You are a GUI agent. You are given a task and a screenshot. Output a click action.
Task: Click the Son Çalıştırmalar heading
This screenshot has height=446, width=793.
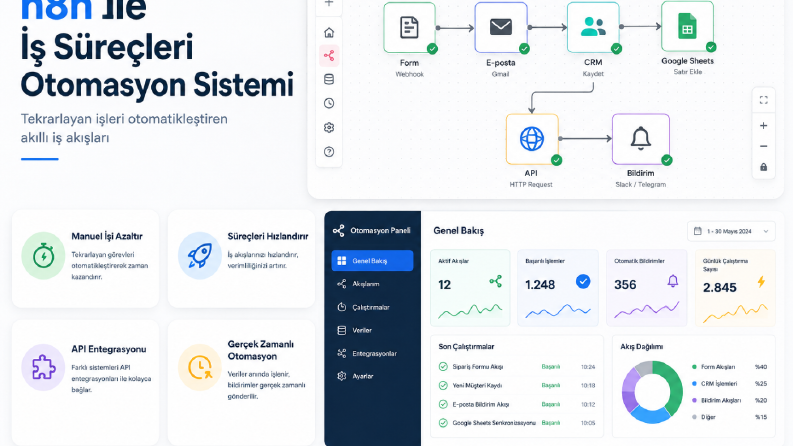(466, 347)
